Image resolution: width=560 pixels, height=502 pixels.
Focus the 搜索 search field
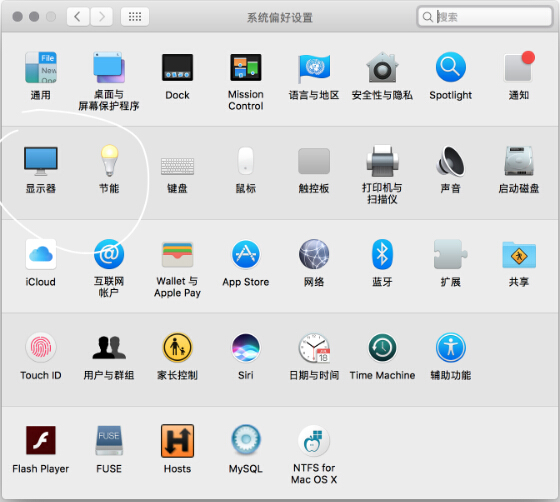(484, 16)
